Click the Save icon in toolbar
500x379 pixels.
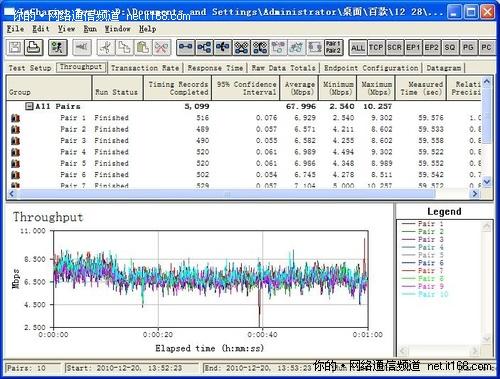click(15, 47)
